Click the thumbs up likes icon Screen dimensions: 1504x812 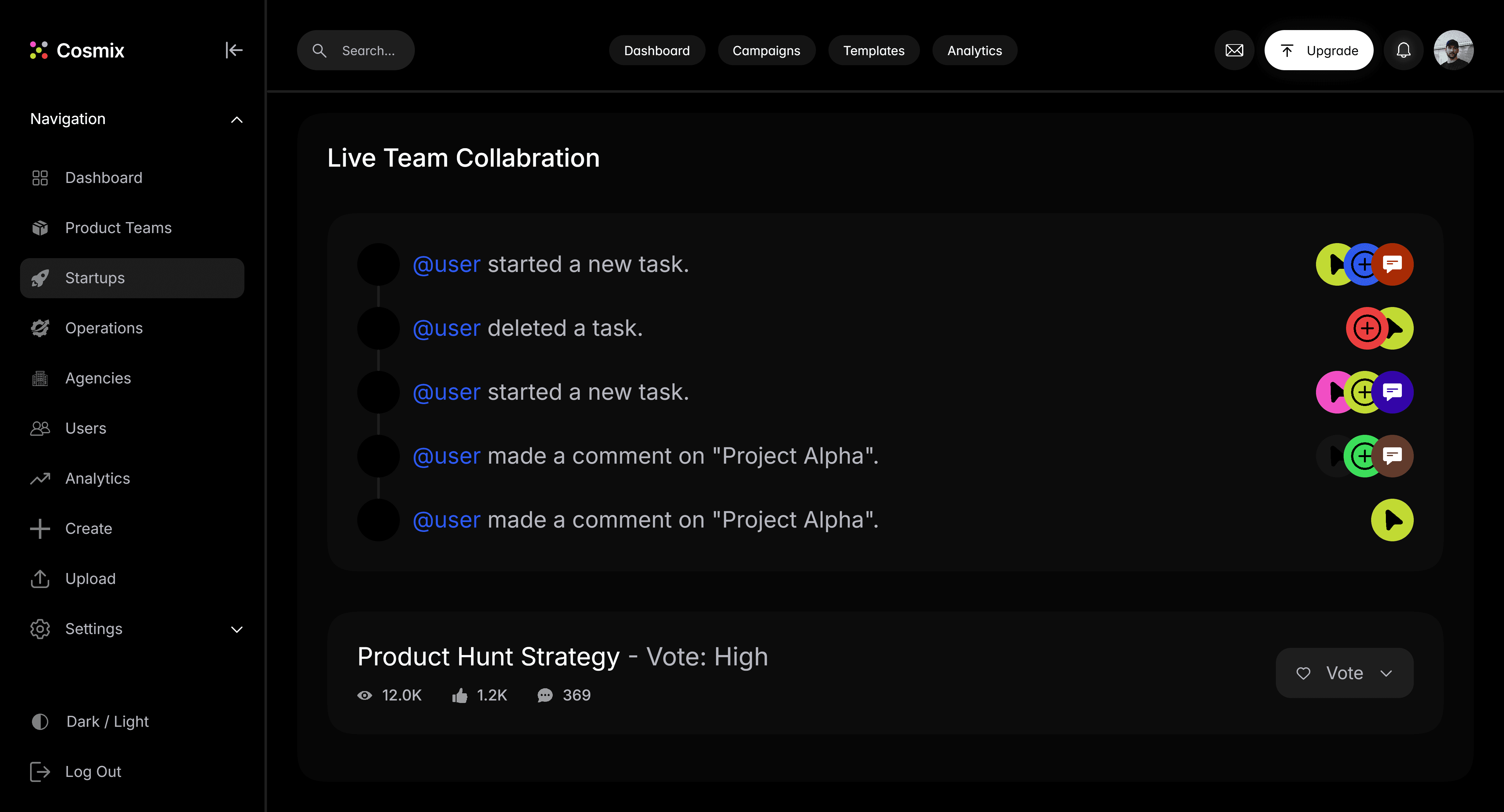coord(459,695)
